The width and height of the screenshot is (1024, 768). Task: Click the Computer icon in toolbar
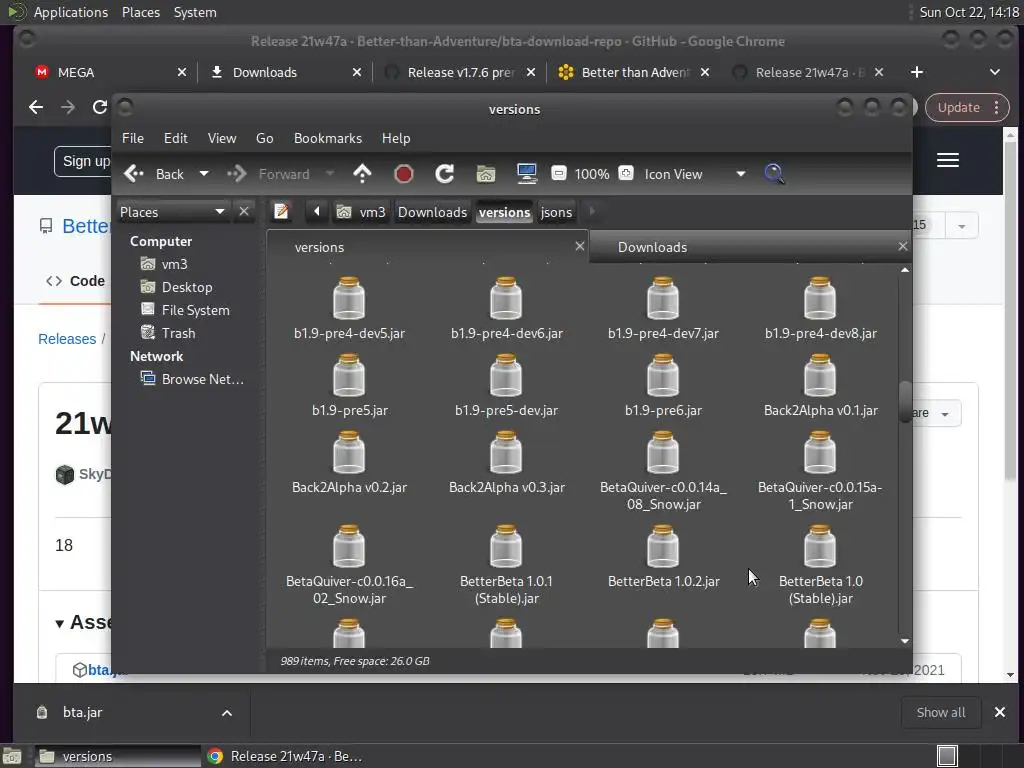point(527,174)
